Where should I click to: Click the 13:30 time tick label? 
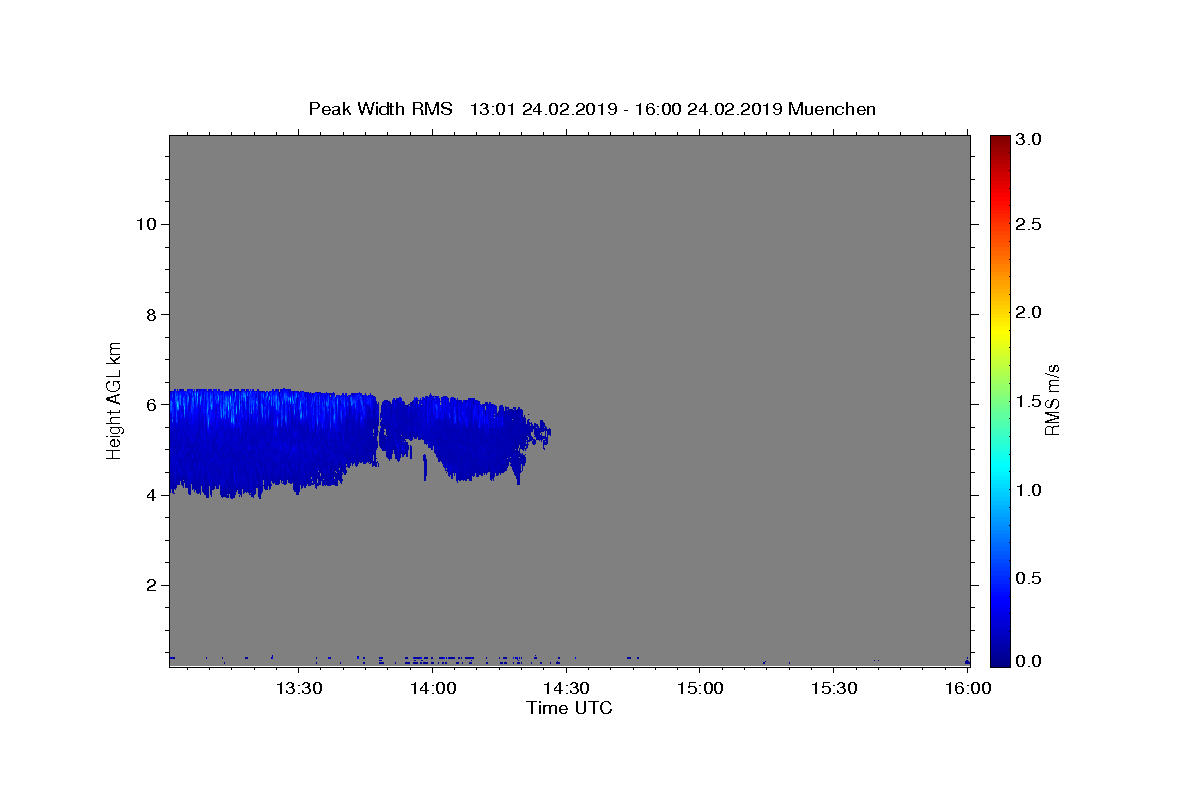(x=298, y=689)
